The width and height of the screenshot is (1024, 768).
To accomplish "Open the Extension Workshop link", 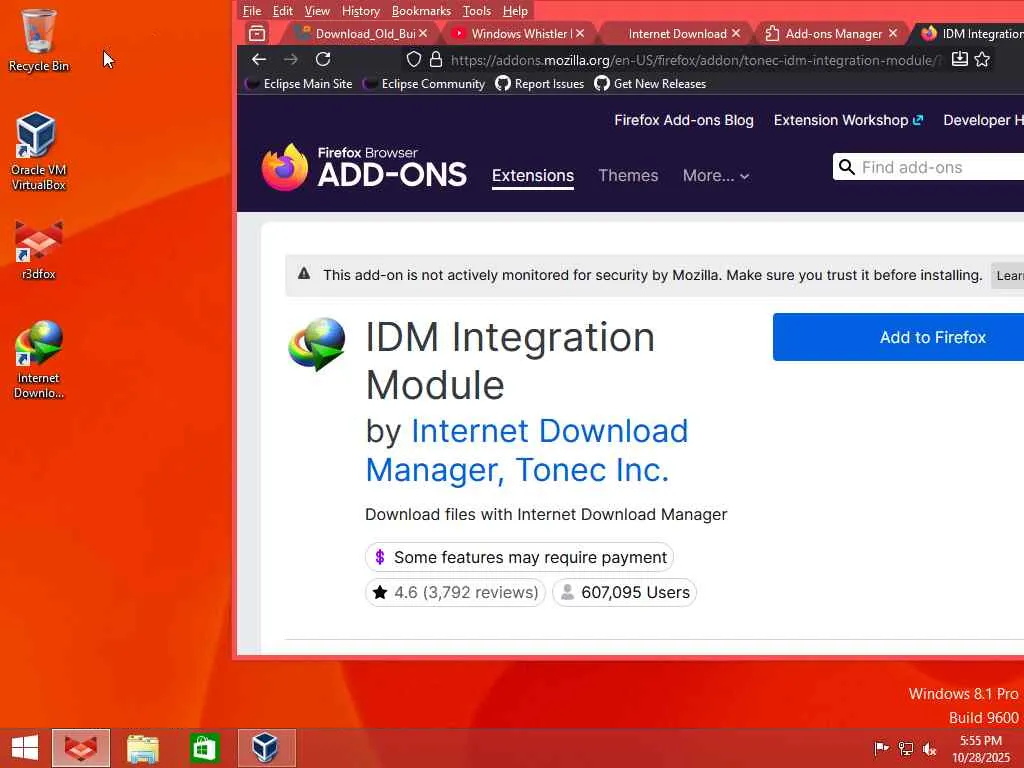I will (848, 120).
